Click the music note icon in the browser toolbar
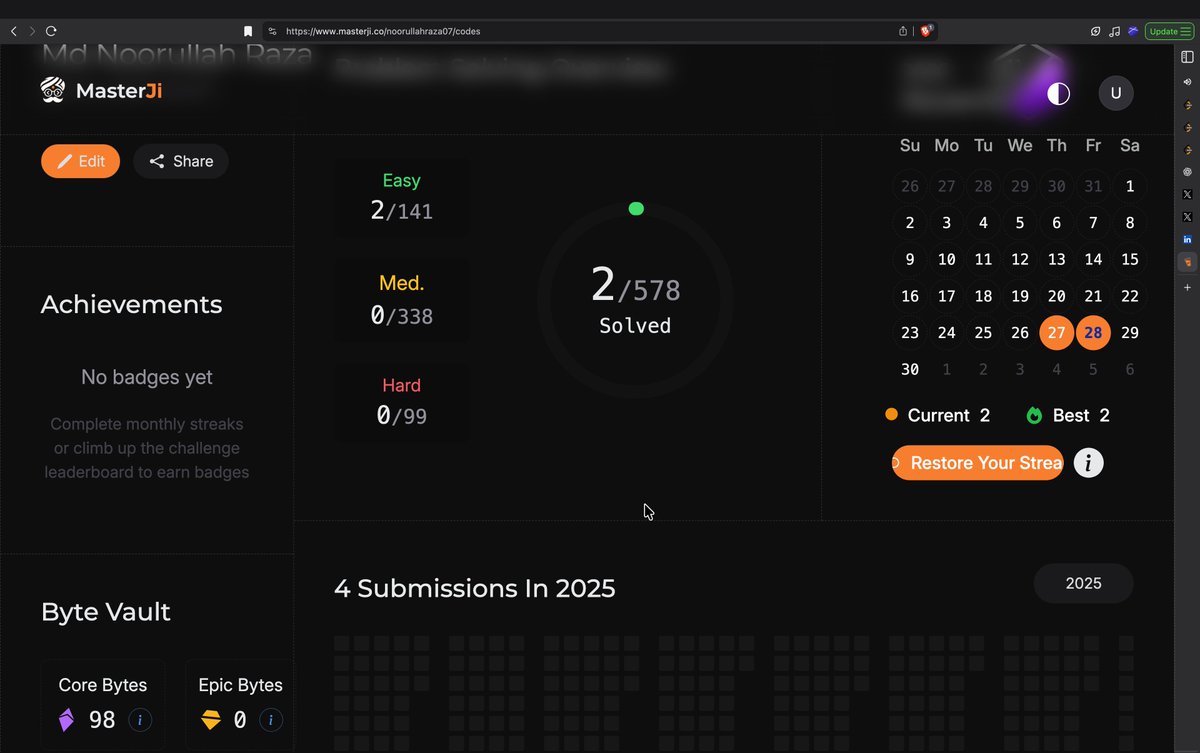Viewport: 1200px width, 753px height. tap(1114, 31)
